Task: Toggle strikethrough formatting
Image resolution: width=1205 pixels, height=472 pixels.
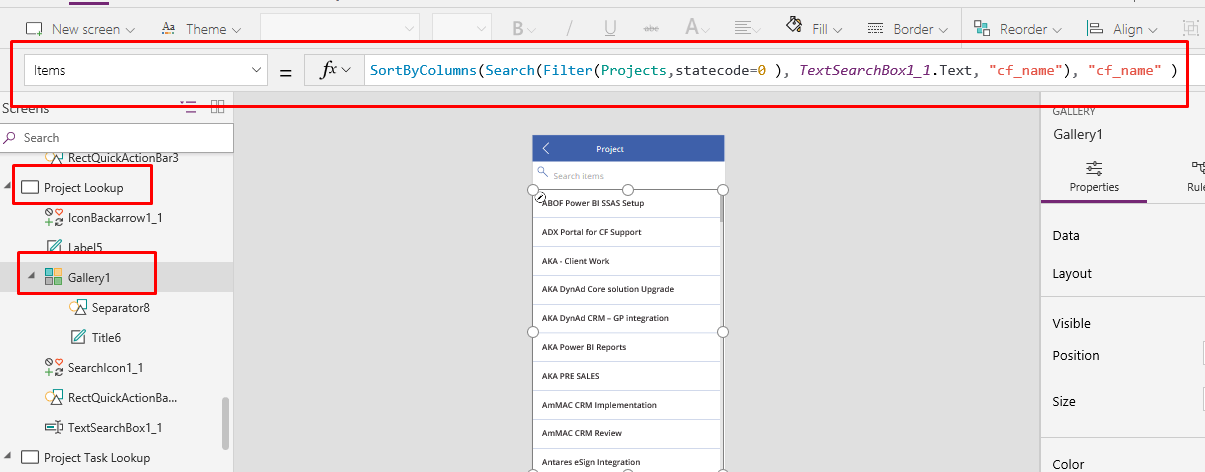Action: pyautogui.click(x=651, y=29)
